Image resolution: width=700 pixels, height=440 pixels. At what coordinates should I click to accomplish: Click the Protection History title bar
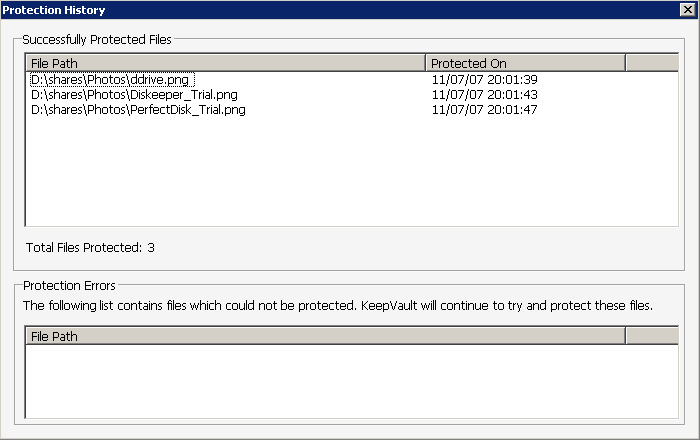tap(300, 10)
